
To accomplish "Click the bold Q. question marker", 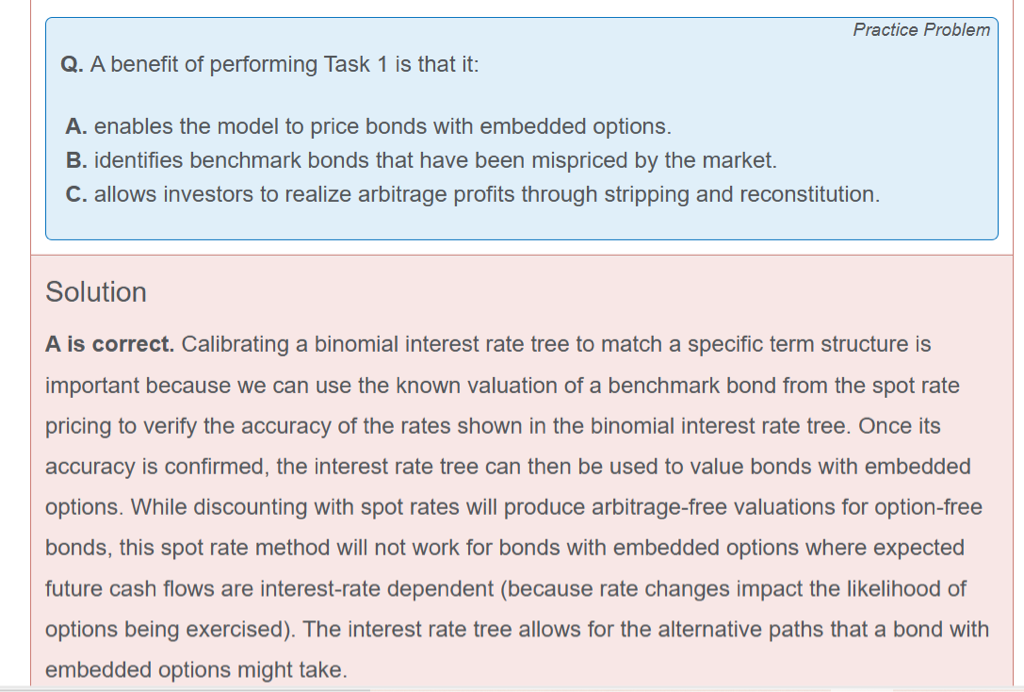I will point(72,65).
